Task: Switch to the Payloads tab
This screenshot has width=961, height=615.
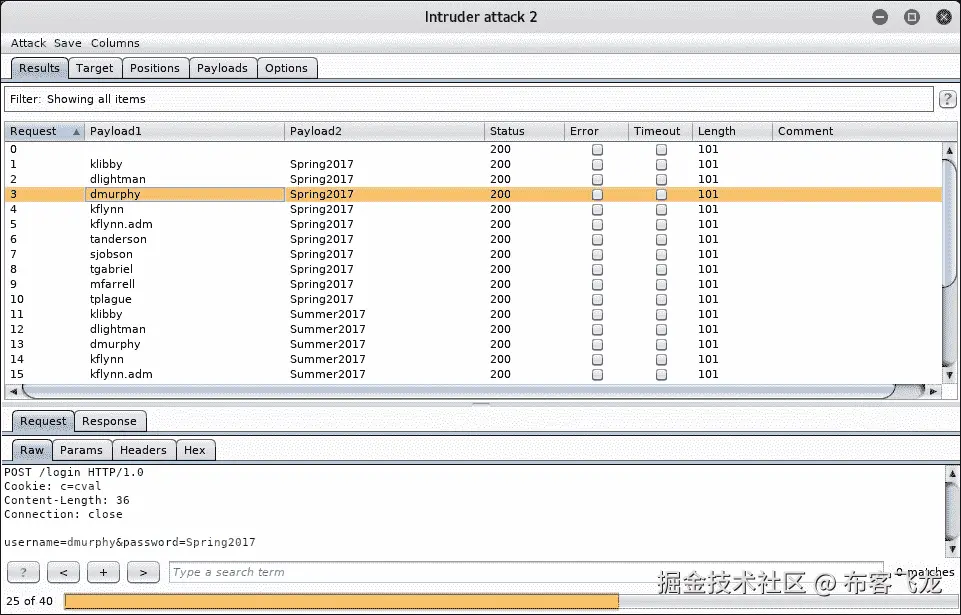Action: tap(222, 68)
